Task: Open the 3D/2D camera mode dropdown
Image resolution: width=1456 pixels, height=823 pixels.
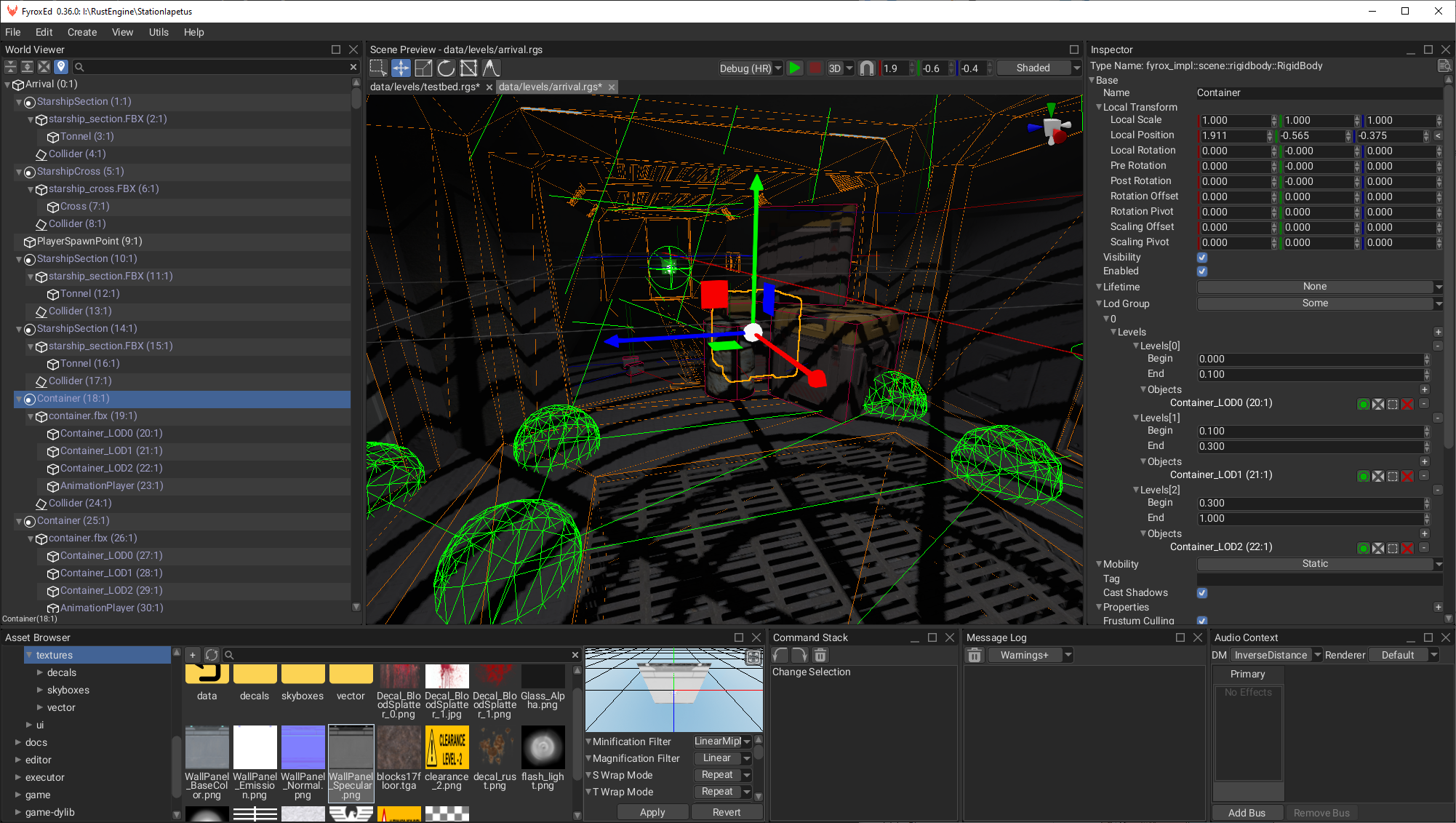Action: [x=841, y=68]
